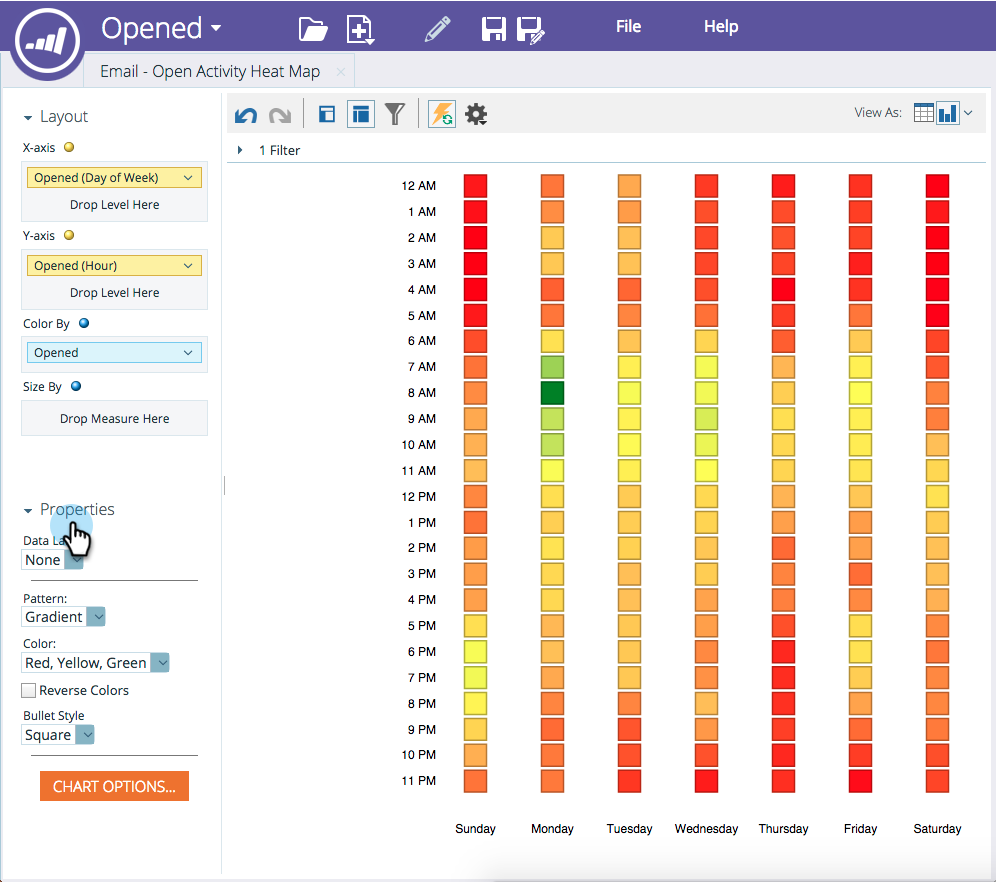997x882 pixels.
Task: Click the new report plus icon
Action: [361, 29]
